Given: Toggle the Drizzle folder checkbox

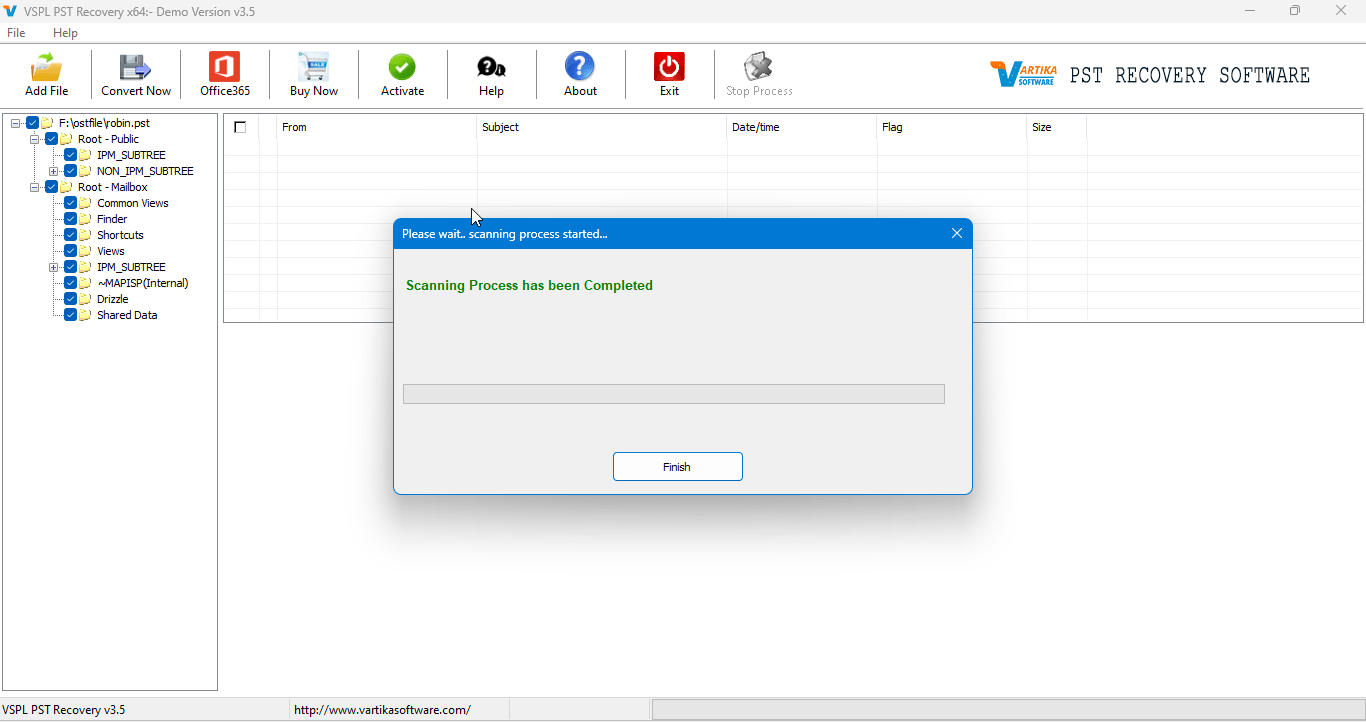Looking at the screenshot, I should coord(70,299).
